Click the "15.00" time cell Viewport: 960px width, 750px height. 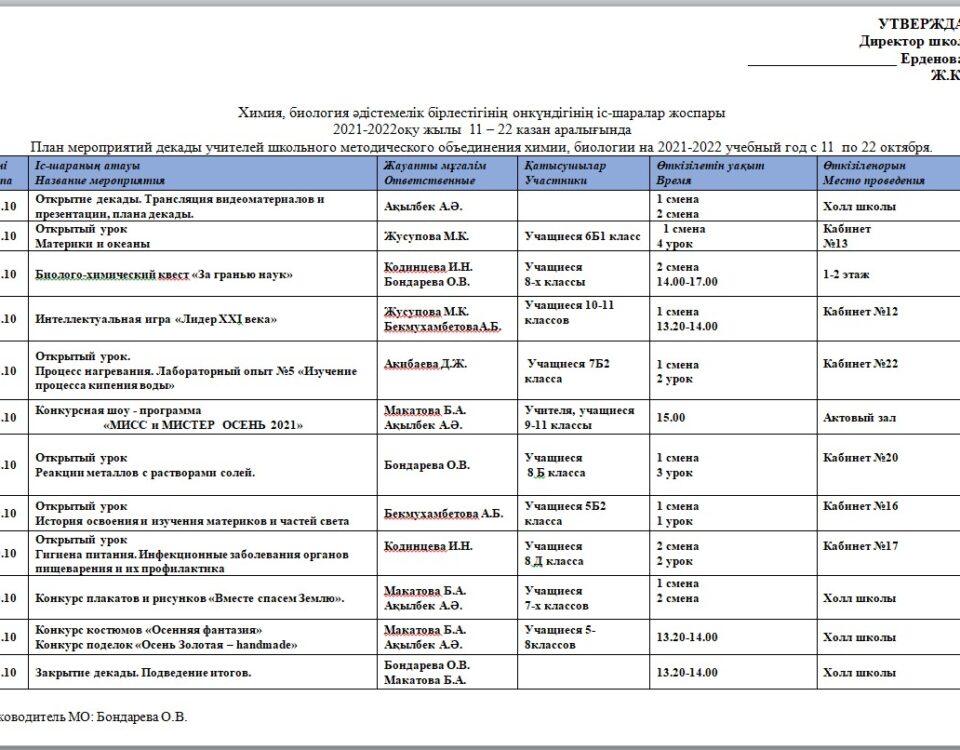[672, 417]
